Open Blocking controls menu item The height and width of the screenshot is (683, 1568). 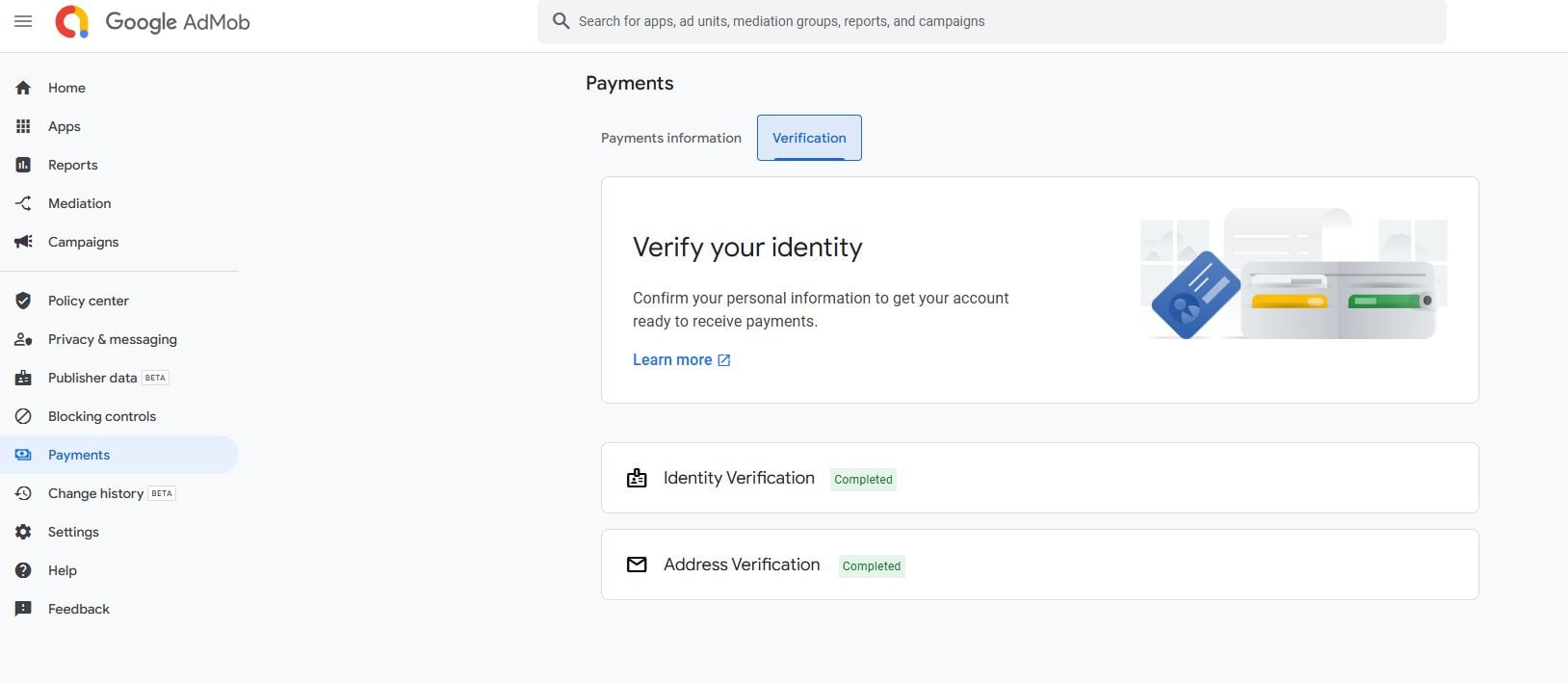[x=119, y=416]
